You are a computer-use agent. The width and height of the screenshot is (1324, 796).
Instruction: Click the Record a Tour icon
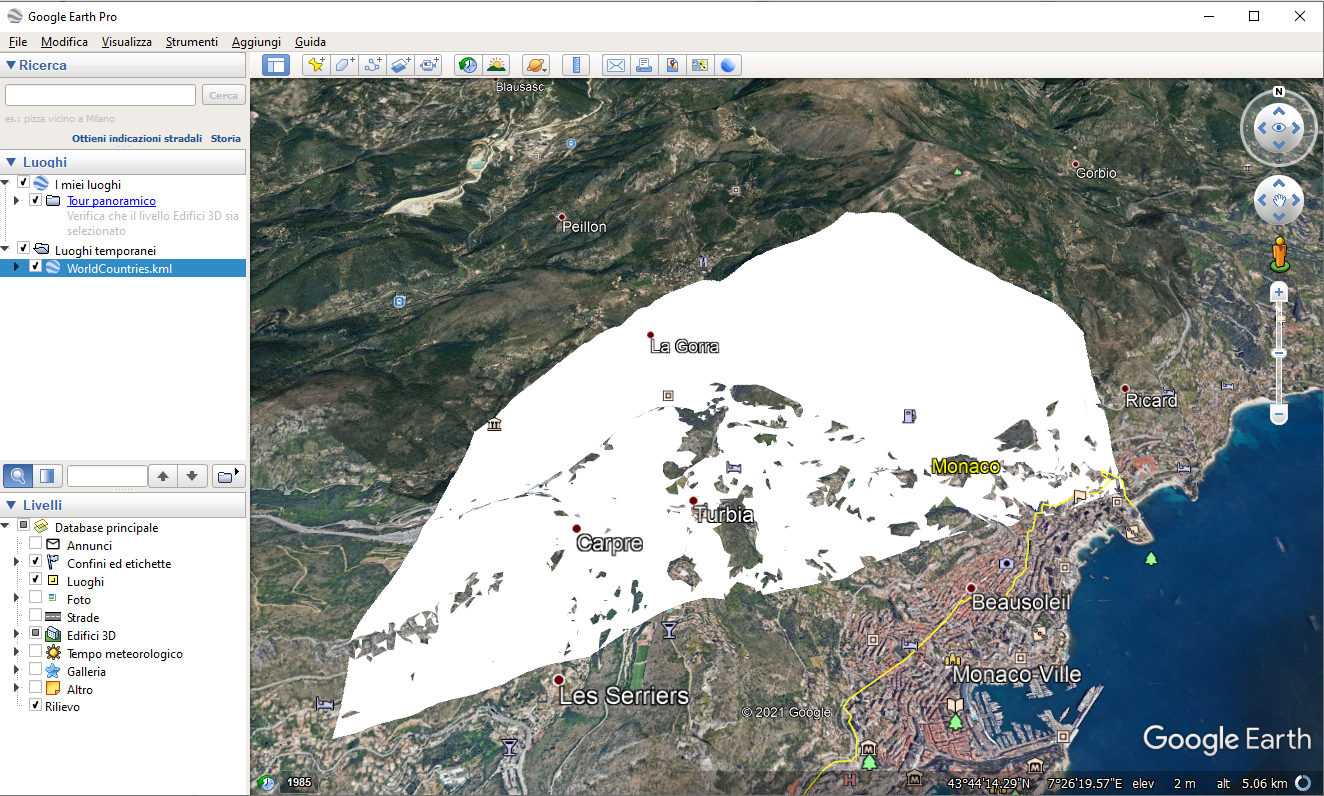(430, 65)
